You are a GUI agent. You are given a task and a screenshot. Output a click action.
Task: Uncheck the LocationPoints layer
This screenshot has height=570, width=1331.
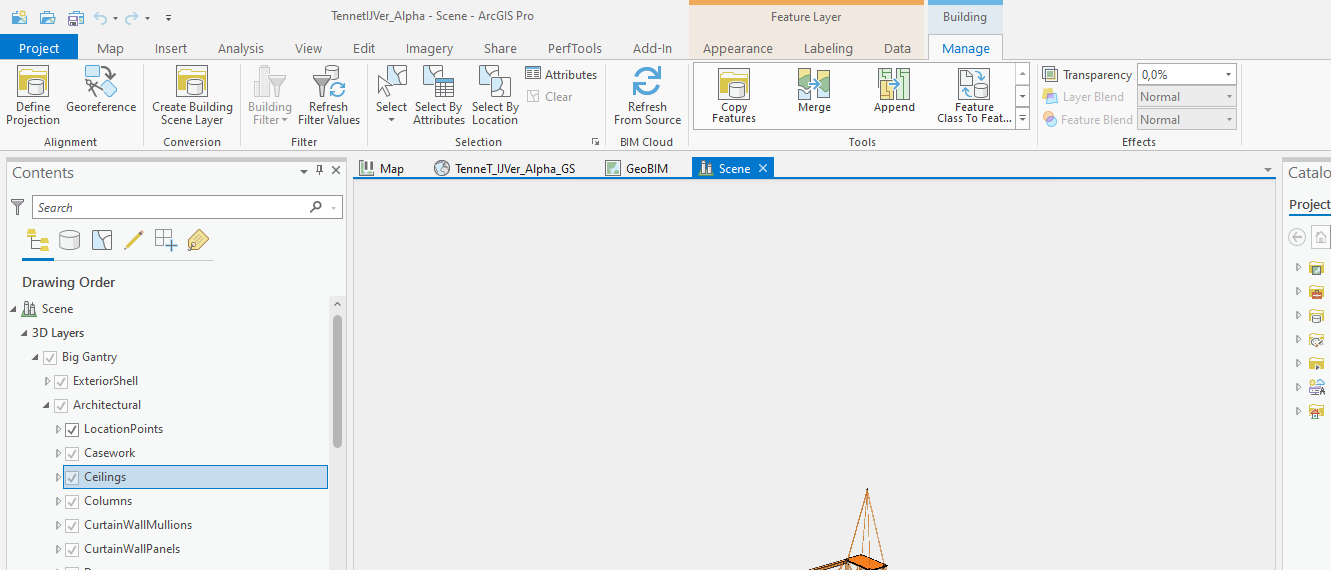[72, 429]
